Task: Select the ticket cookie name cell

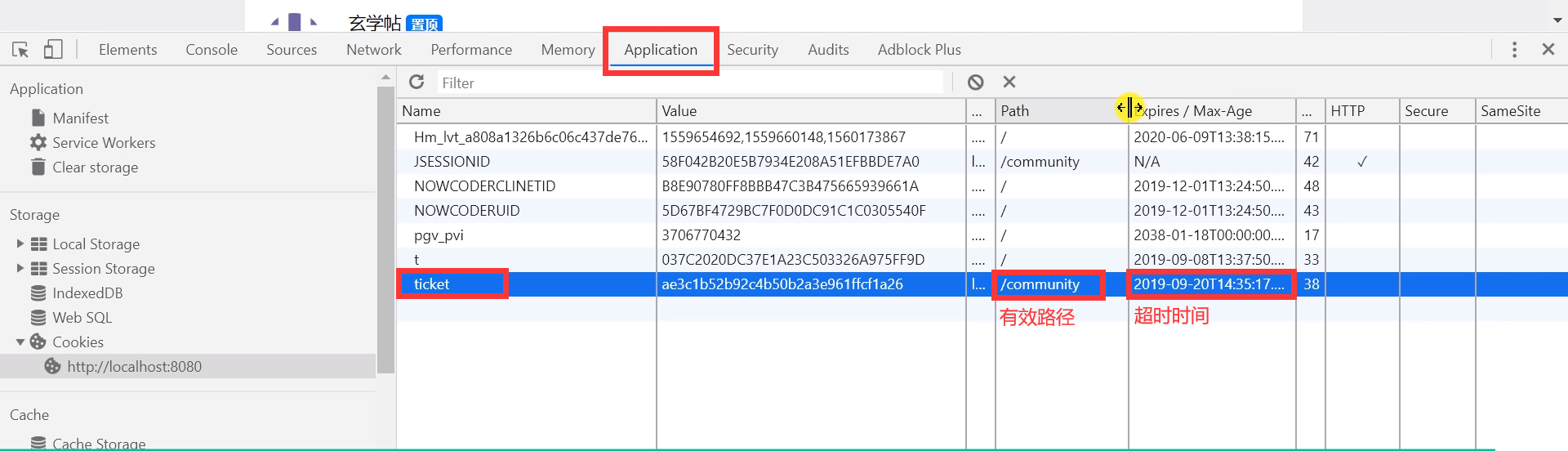Action: (527, 284)
